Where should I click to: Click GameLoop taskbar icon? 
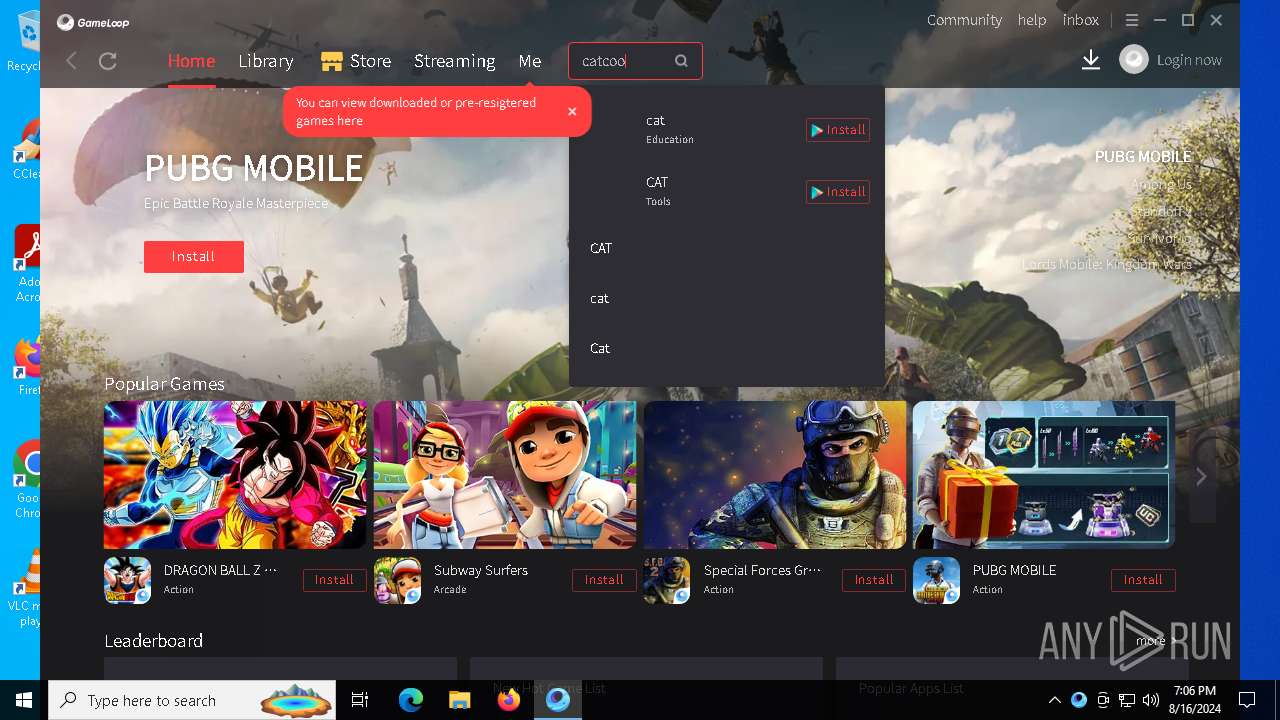point(558,700)
